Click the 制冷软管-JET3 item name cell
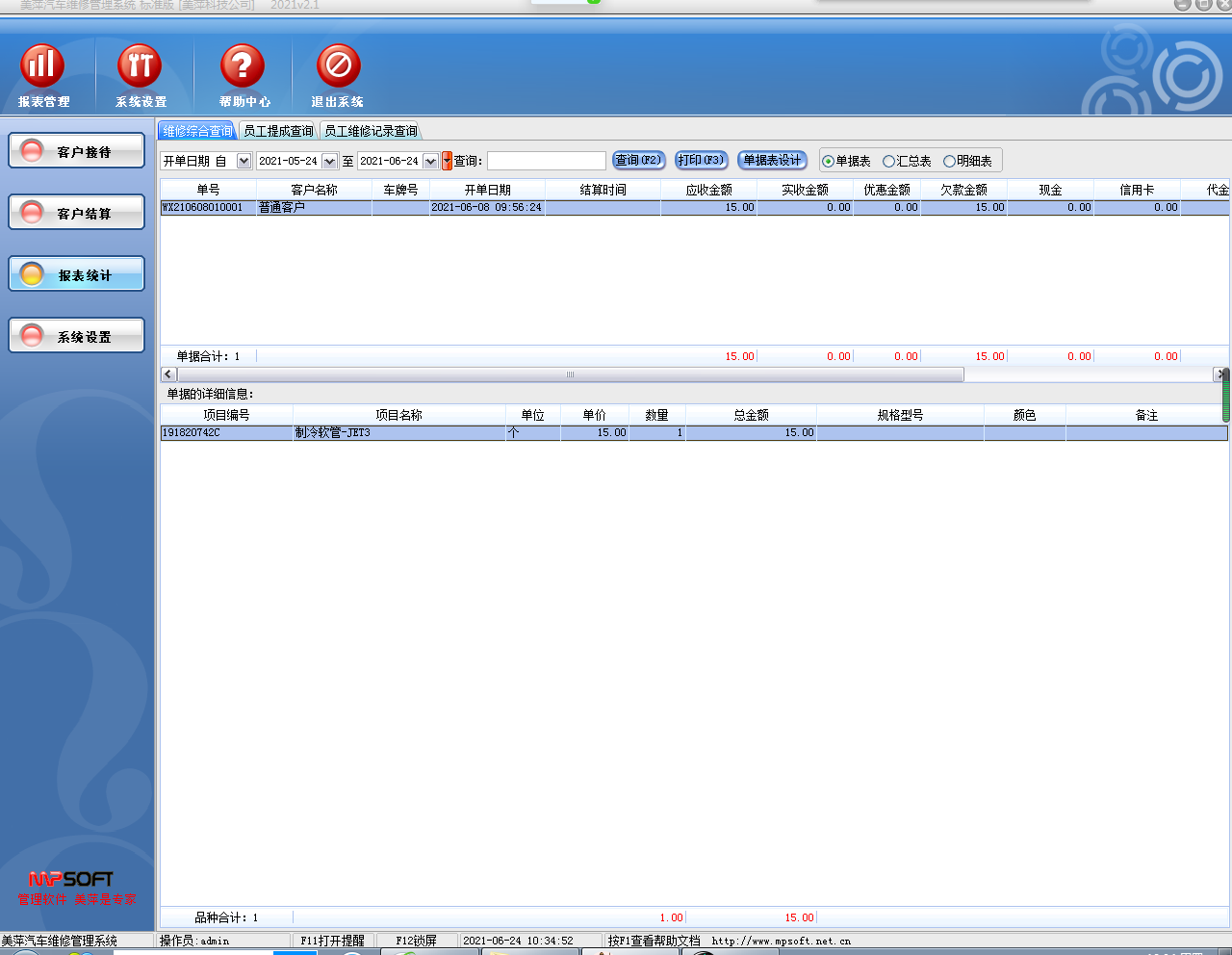The image size is (1232, 955). (x=399, y=433)
